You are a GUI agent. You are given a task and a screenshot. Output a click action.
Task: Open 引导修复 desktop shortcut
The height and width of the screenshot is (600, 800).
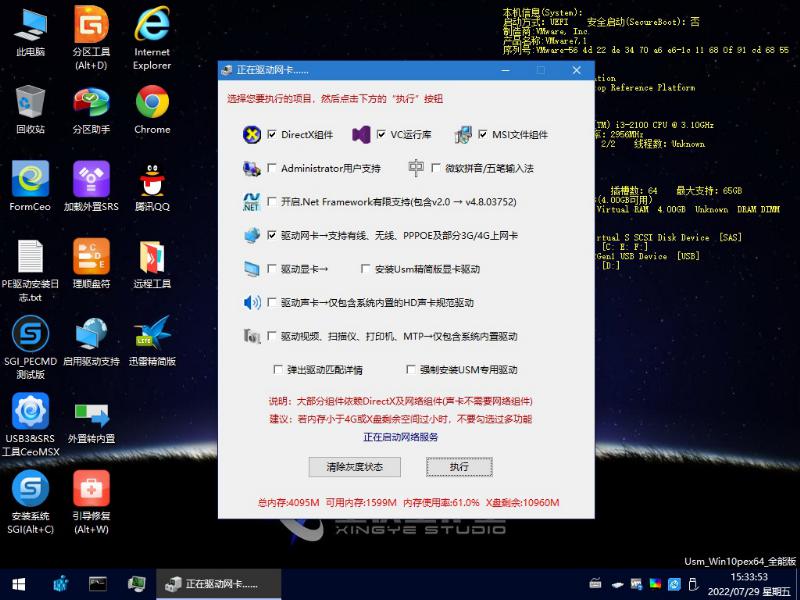click(91, 490)
